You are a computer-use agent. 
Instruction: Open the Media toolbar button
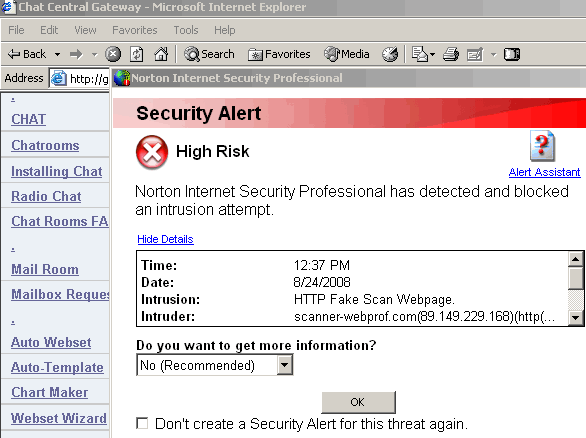click(346, 54)
